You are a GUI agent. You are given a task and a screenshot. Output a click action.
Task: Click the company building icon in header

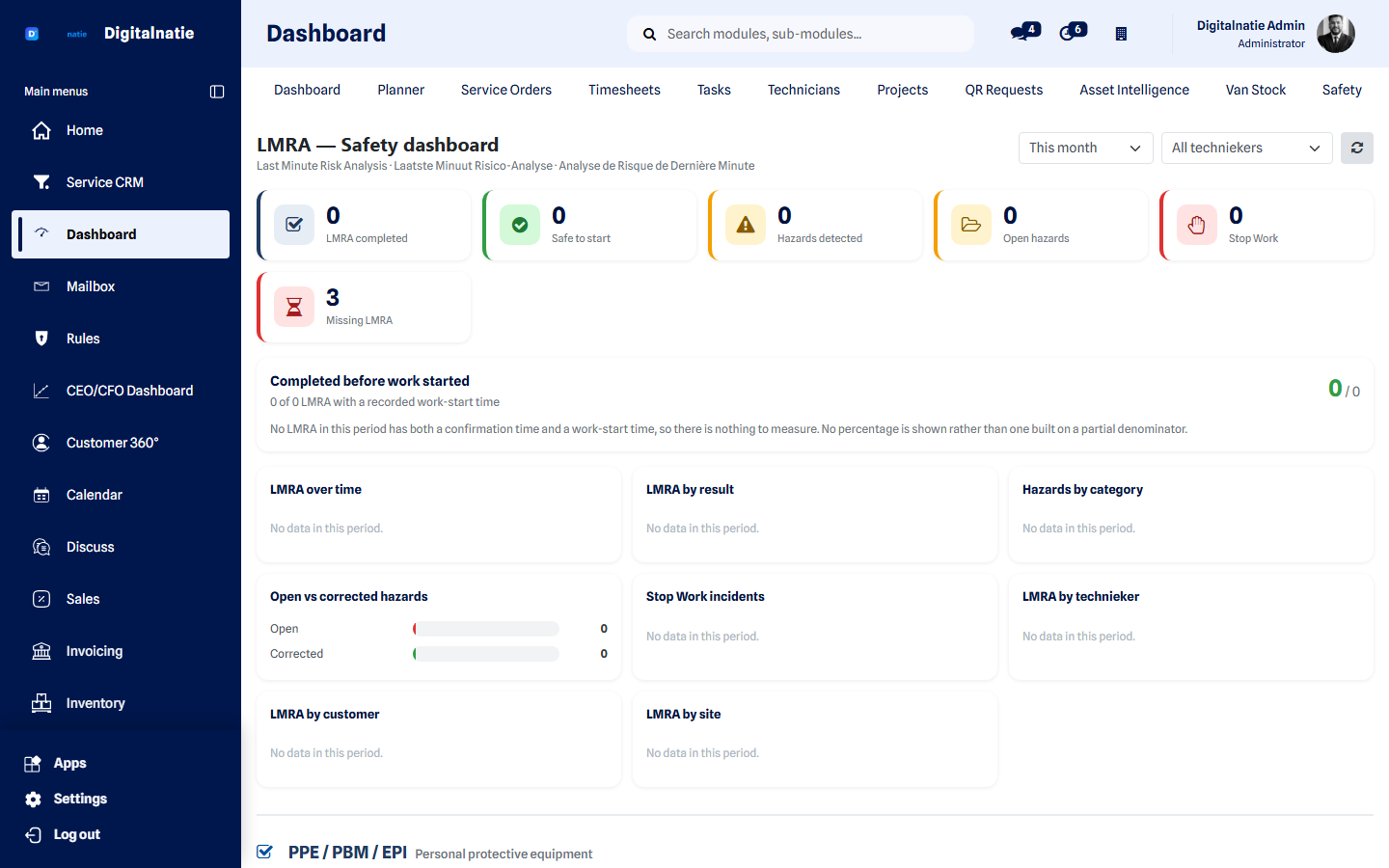pos(1121,34)
